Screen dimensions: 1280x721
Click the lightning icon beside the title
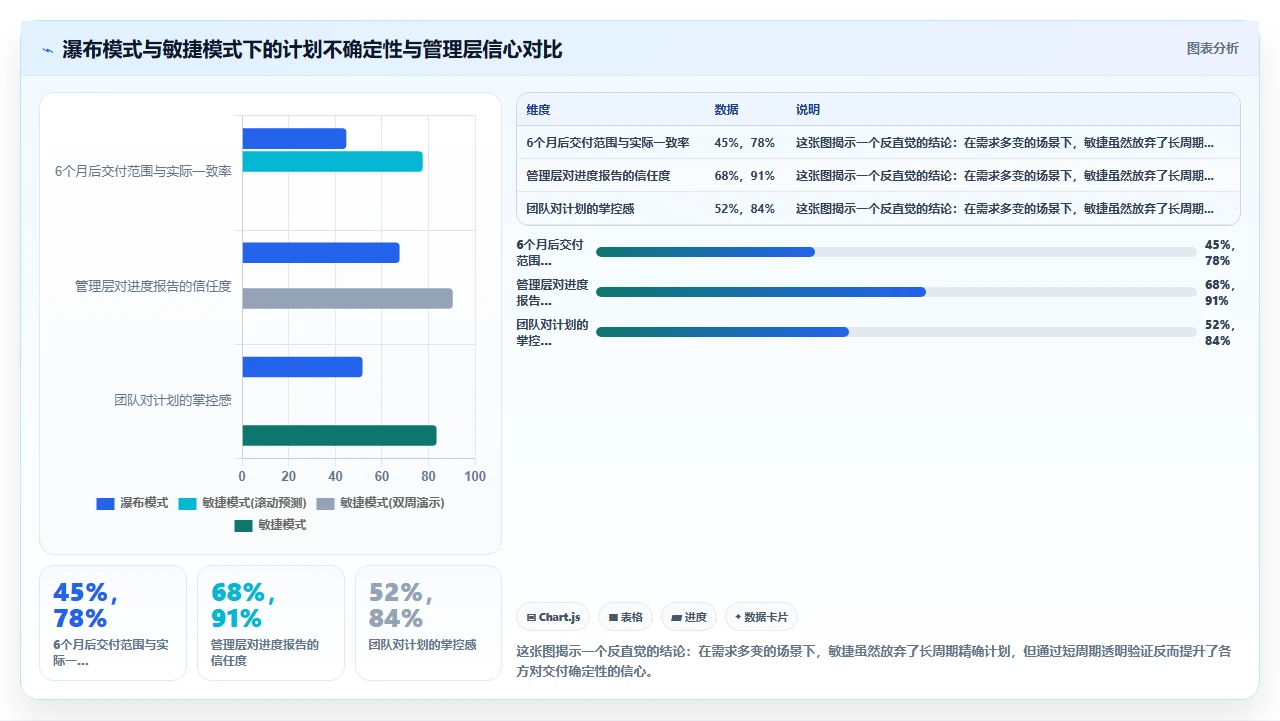click(48, 50)
